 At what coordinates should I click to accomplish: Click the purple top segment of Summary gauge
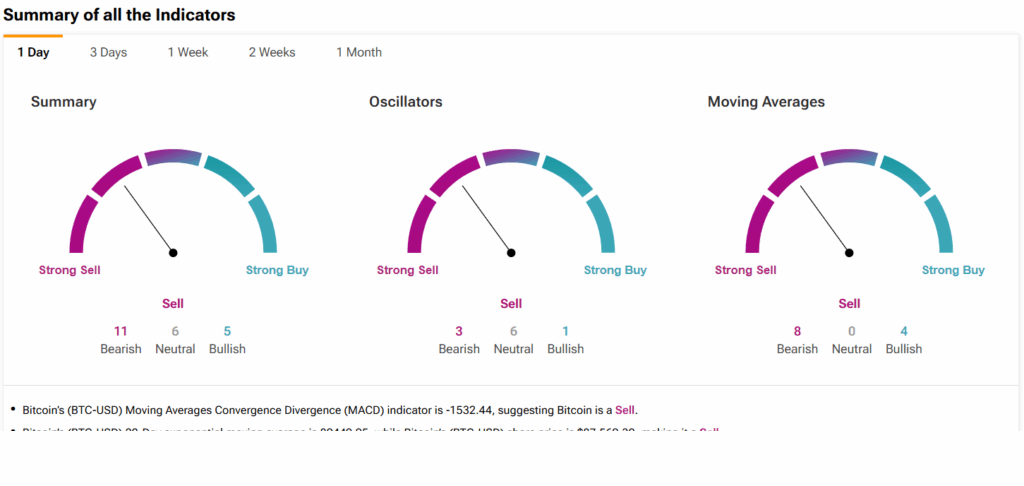click(x=174, y=157)
